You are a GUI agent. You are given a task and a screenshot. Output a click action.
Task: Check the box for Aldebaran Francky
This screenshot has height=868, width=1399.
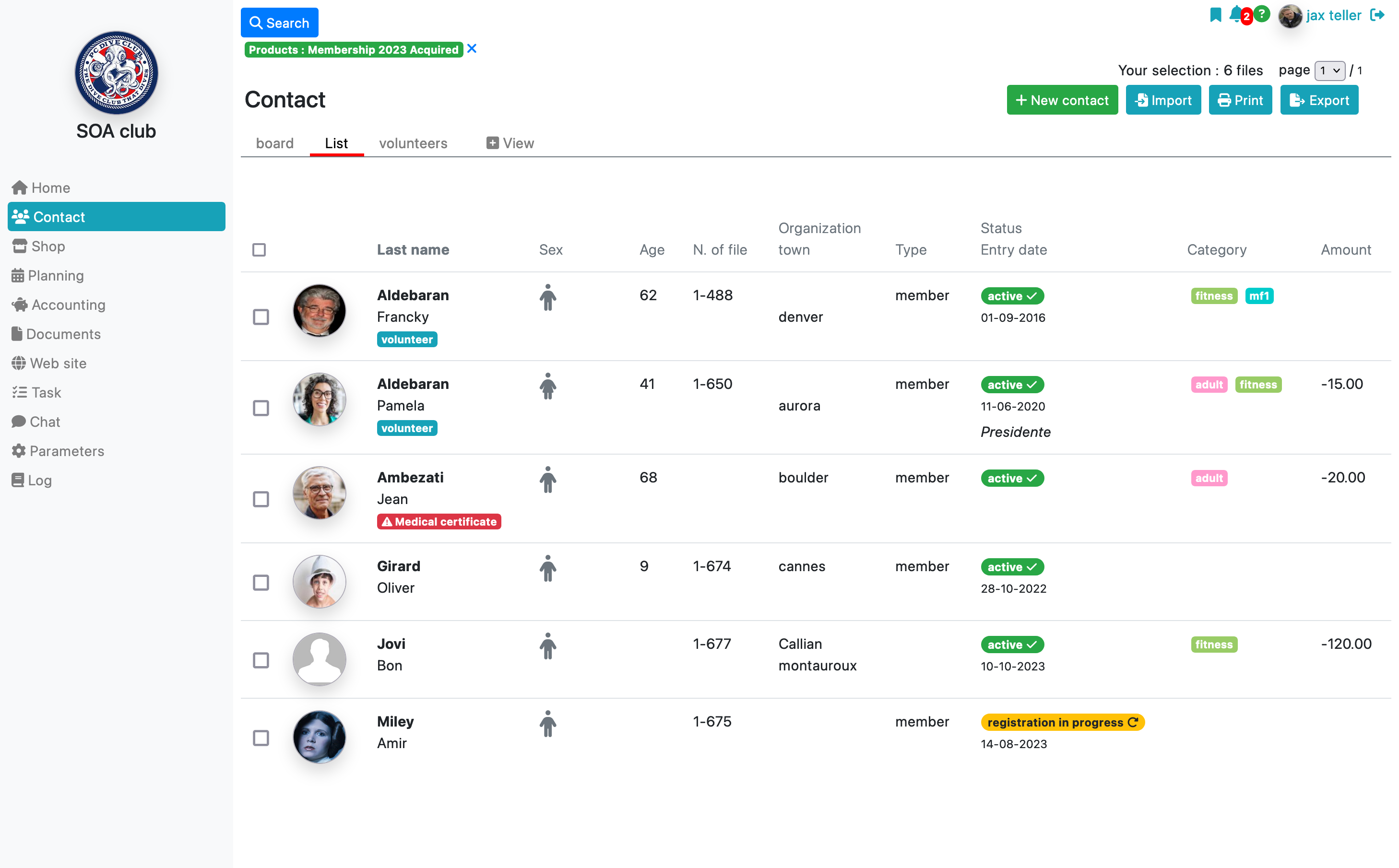point(261,317)
